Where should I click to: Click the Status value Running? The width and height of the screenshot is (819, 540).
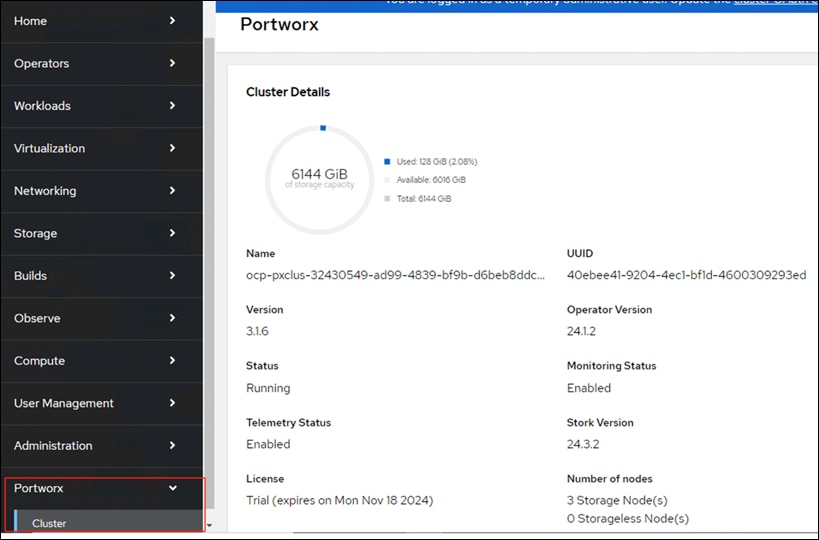coord(268,388)
